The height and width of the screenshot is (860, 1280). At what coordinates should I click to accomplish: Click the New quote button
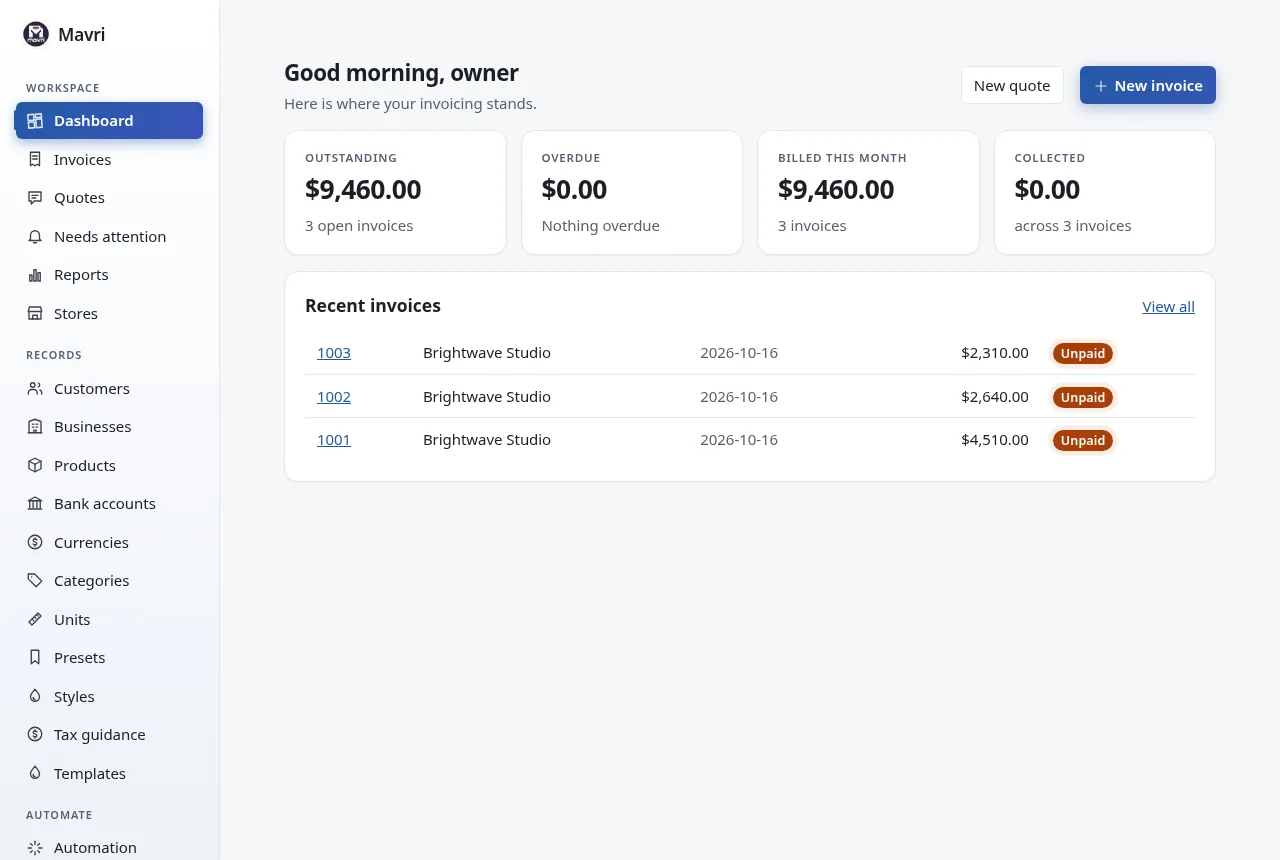(1012, 86)
